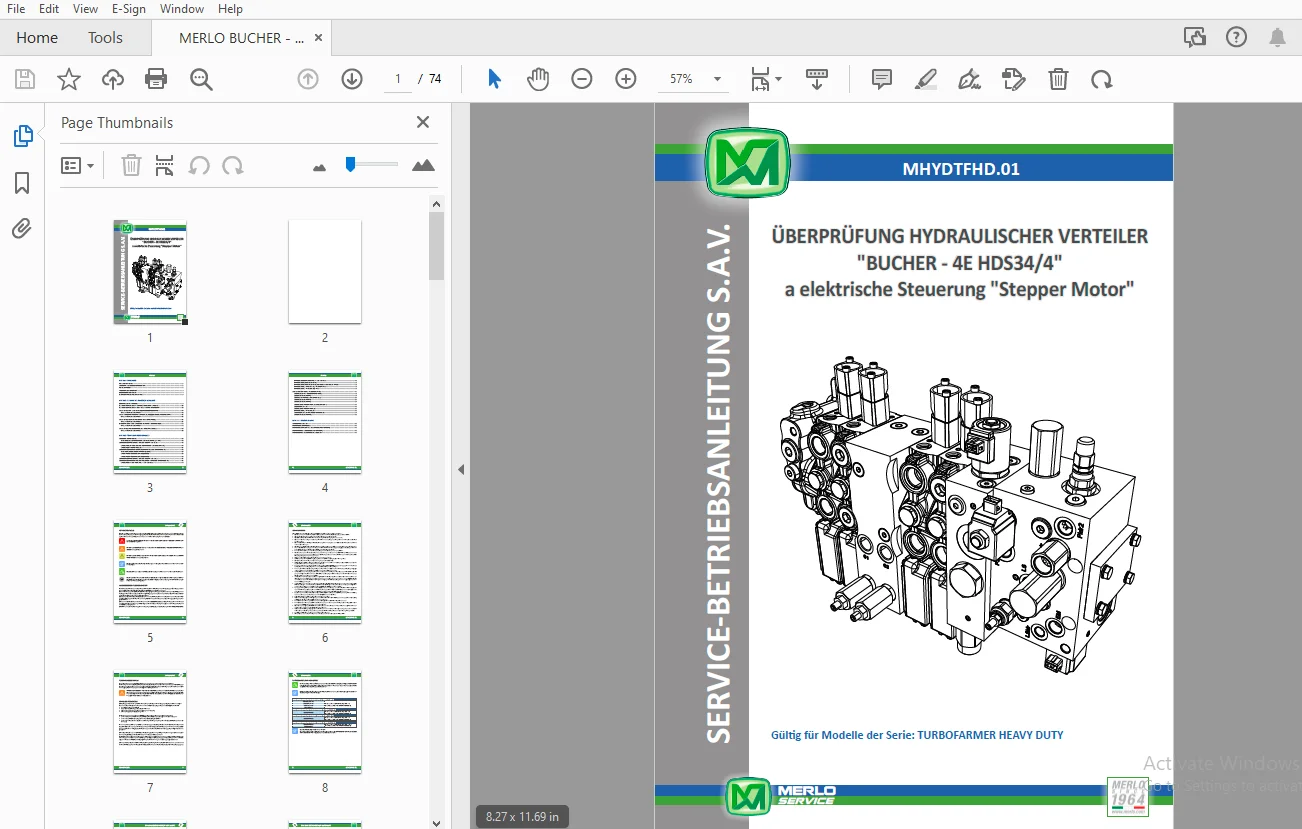Screen dimensions: 1302x829
Task: Switch to the Tools tab
Action: (105, 38)
